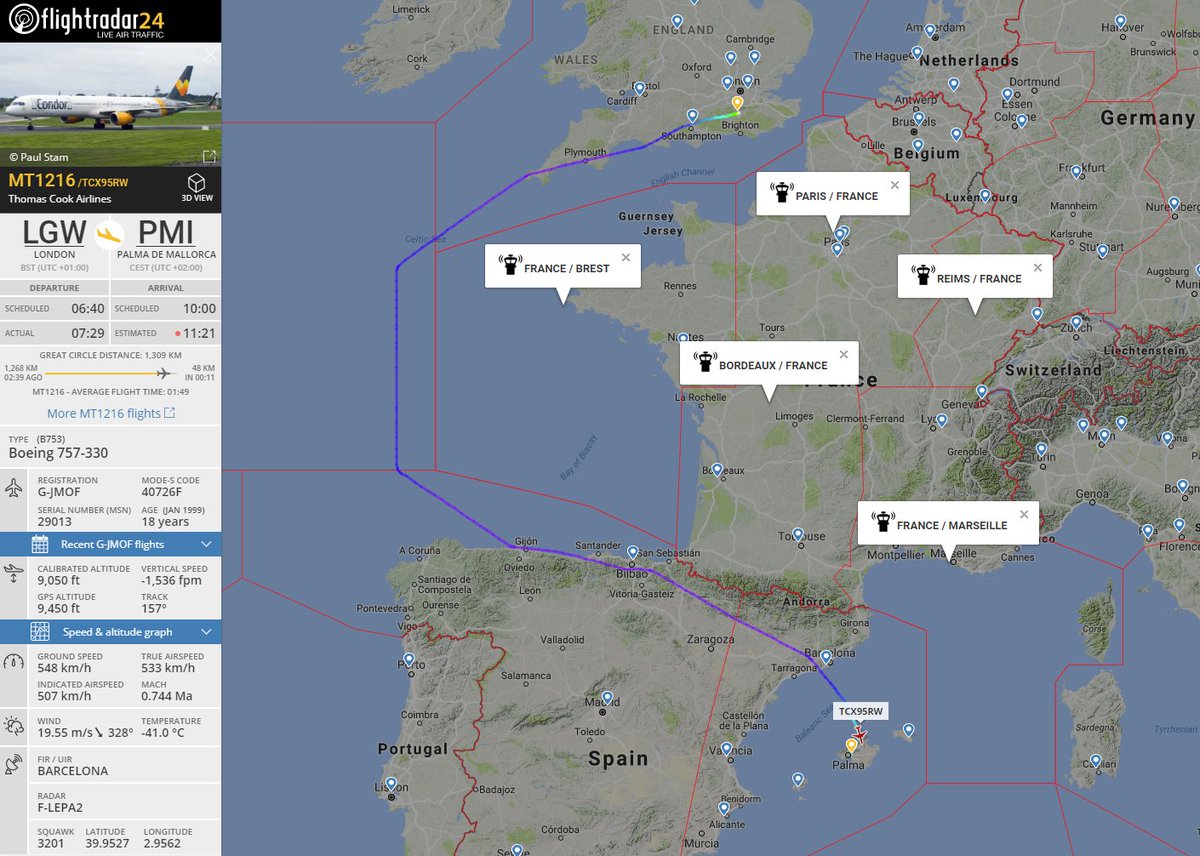The image size is (1200, 856).
Task: Click control tower icon in Bordeaux popup
Action: pyautogui.click(x=705, y=363)
